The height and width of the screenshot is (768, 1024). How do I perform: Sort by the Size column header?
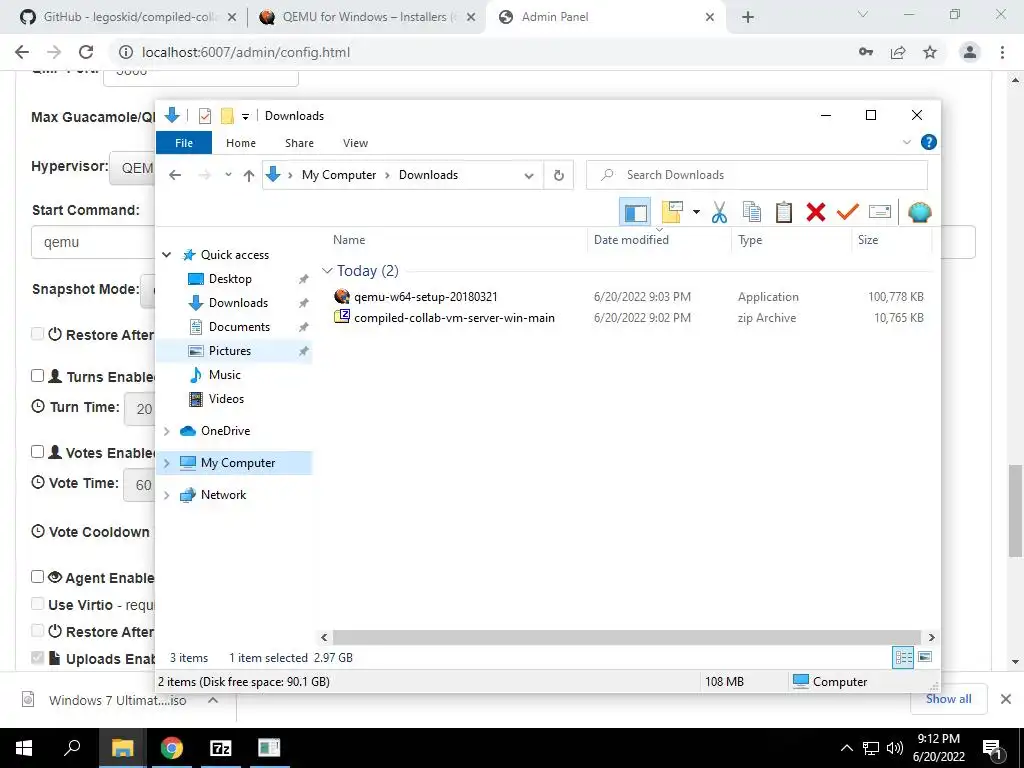click(x=868, y=240)
